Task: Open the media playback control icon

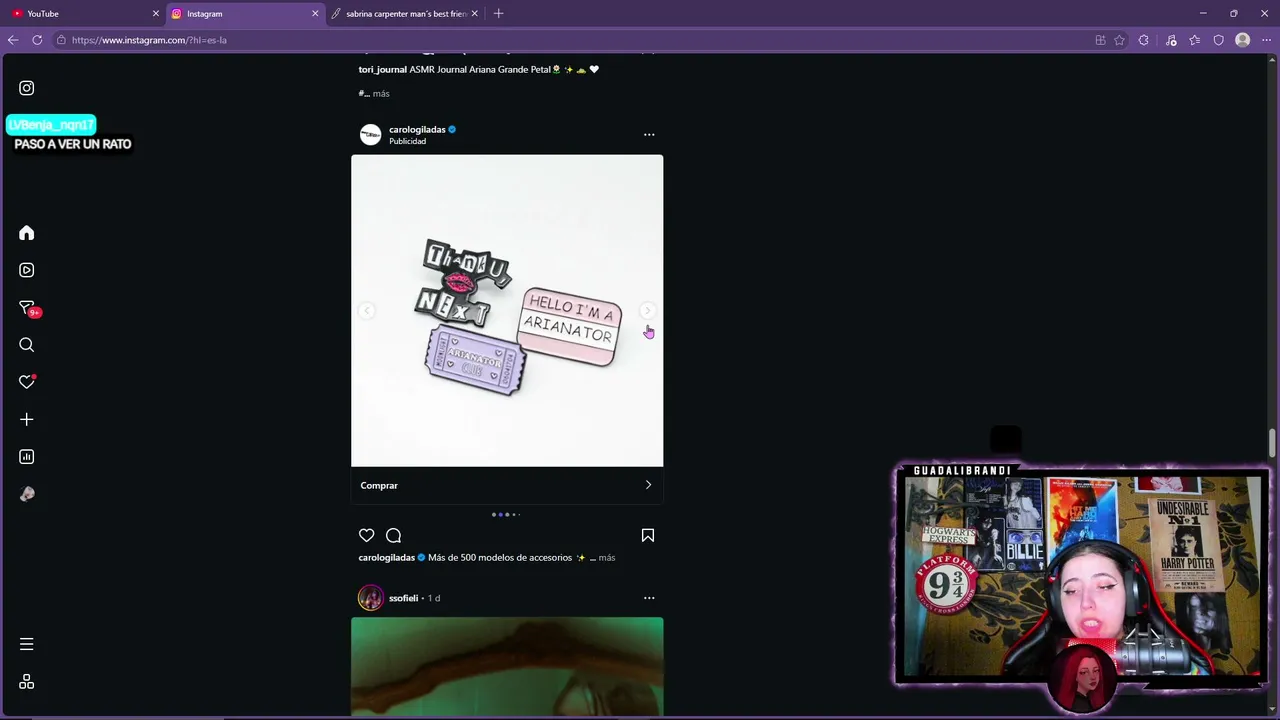Action: point(1171,40)
